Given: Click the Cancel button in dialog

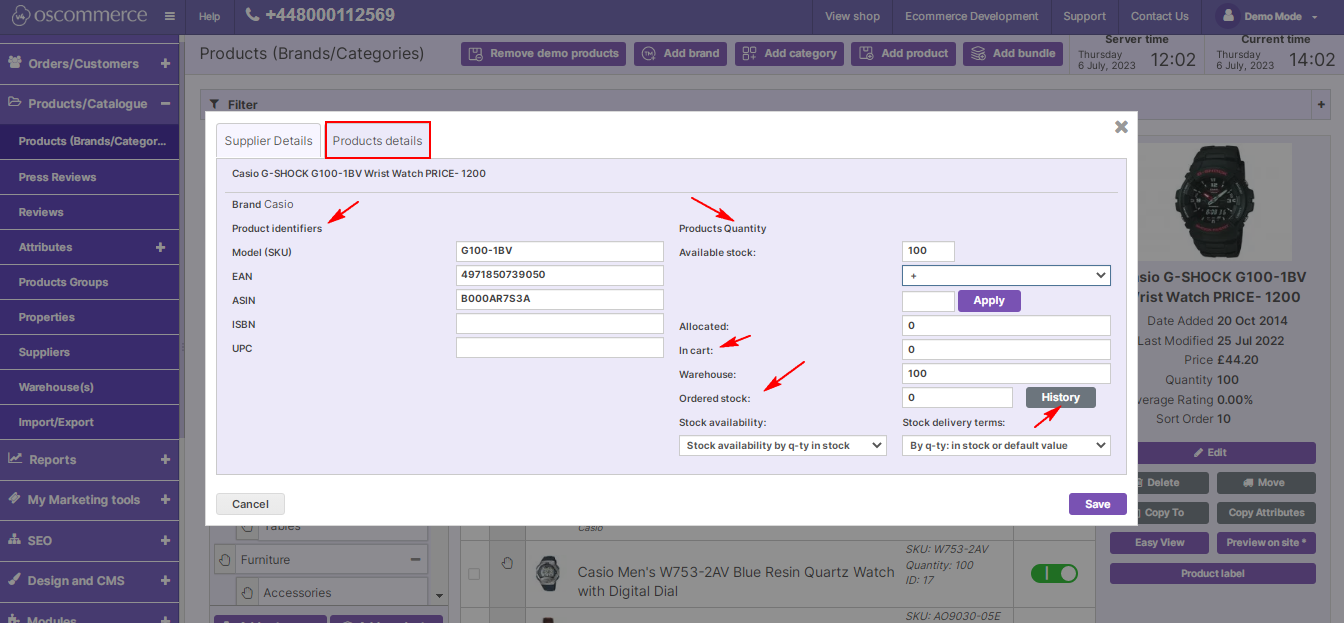Looking at the screenshot, I should coord(250,504).
